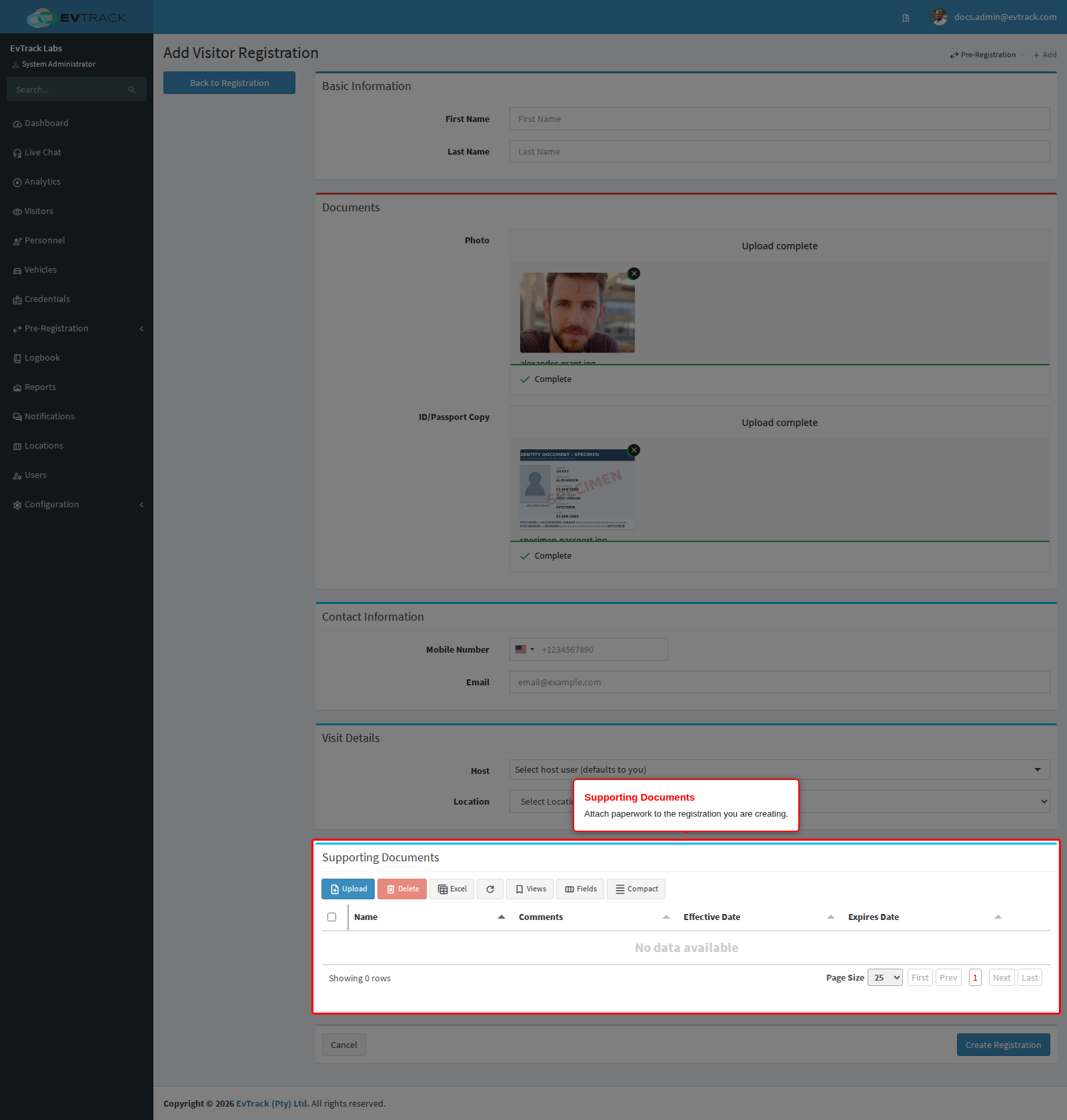Viewport: 1067px width, 1120px height.
Task: Click the refresh table icon
Action: [x=490, y=889]
